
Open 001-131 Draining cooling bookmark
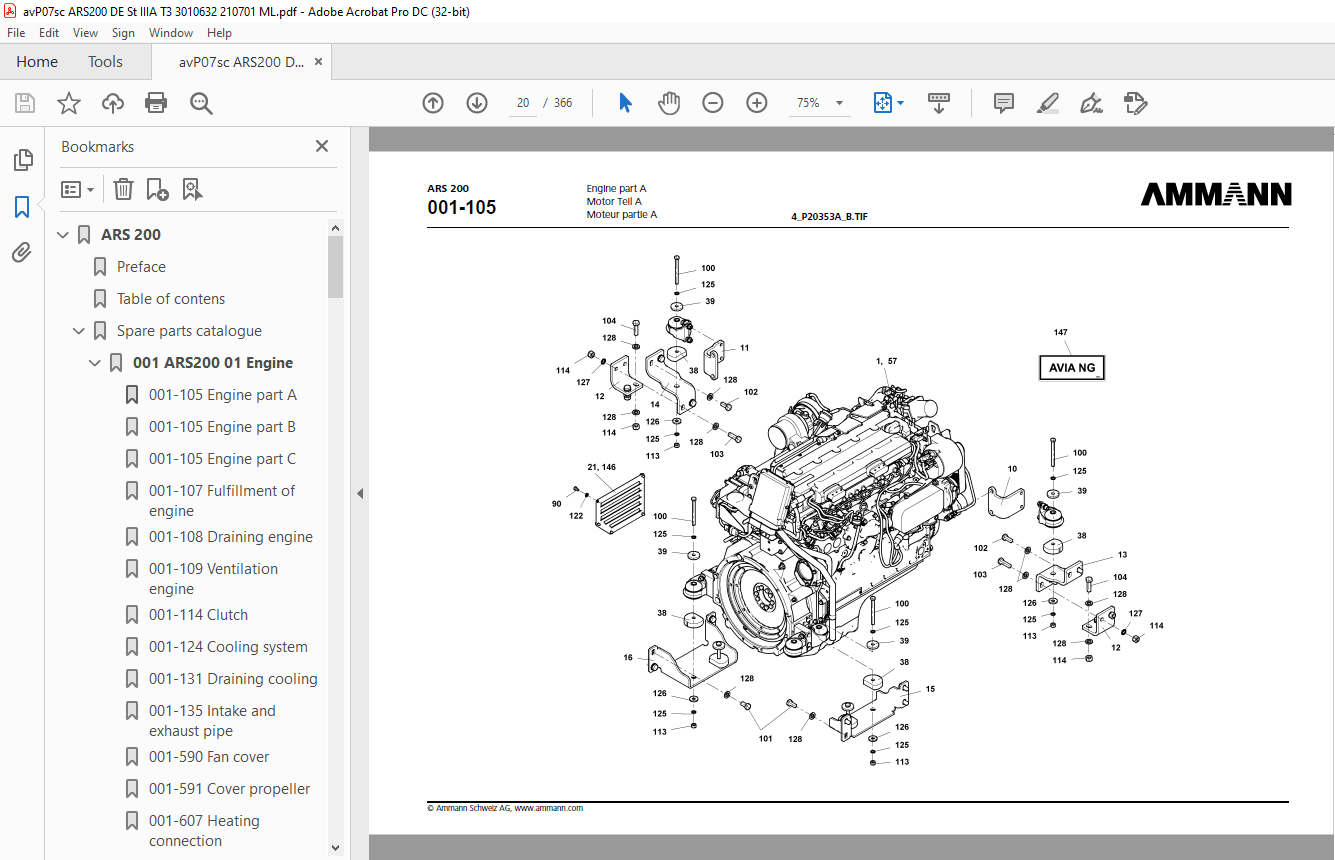coord(233,679)
